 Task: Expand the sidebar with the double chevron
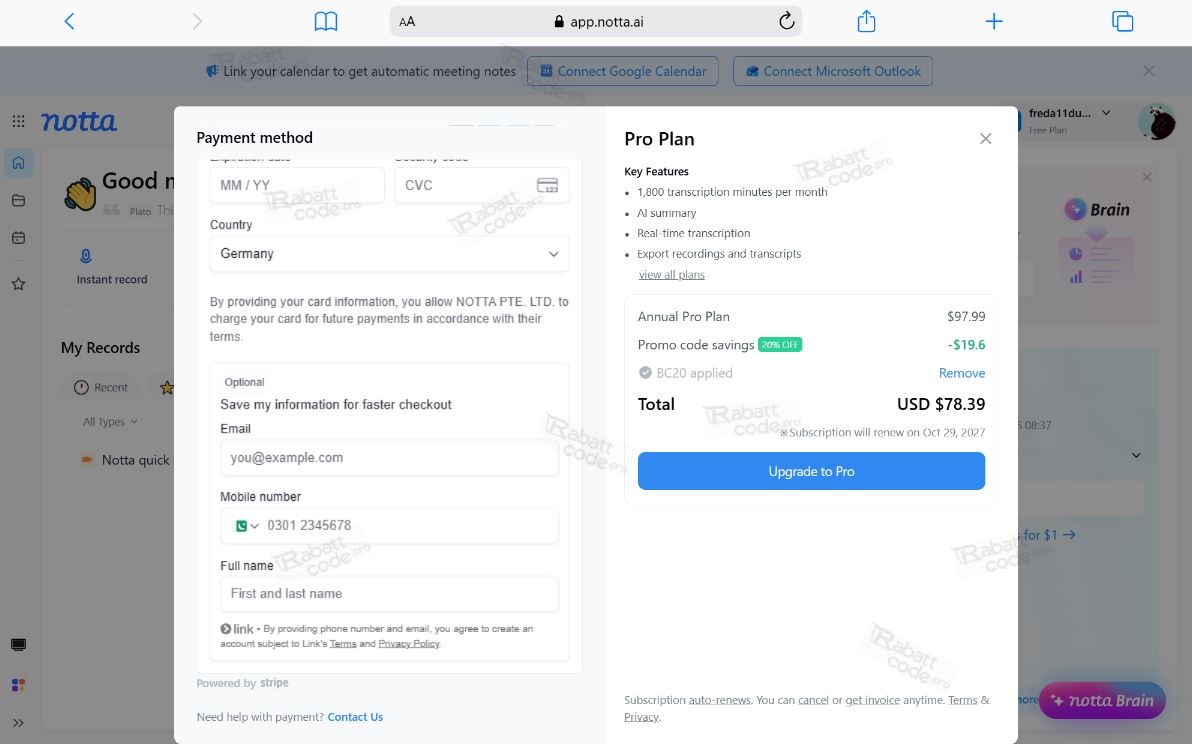click(18, 723)
